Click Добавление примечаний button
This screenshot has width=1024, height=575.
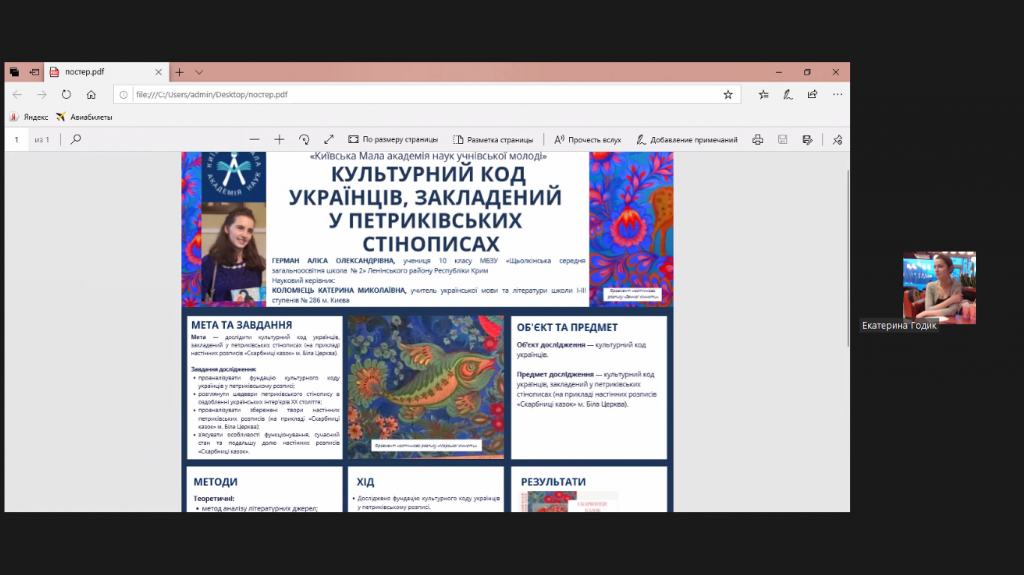coord(687,139)
